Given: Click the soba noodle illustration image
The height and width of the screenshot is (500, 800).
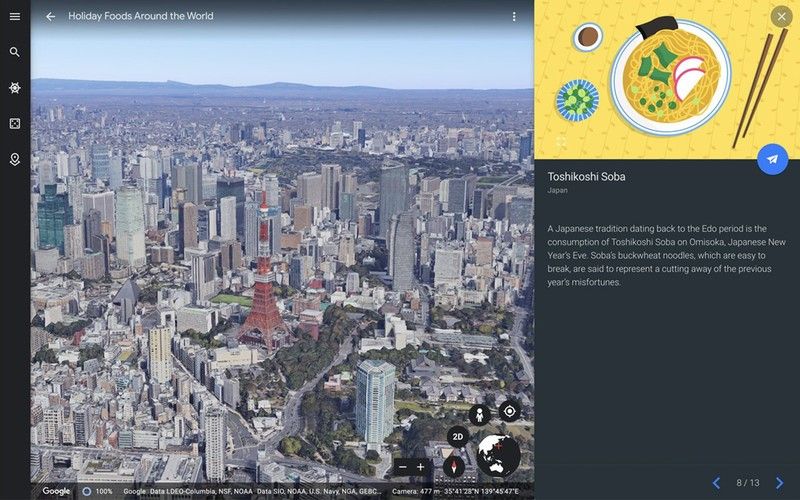Looking at the screenshot, I should (x=667, y=80).
